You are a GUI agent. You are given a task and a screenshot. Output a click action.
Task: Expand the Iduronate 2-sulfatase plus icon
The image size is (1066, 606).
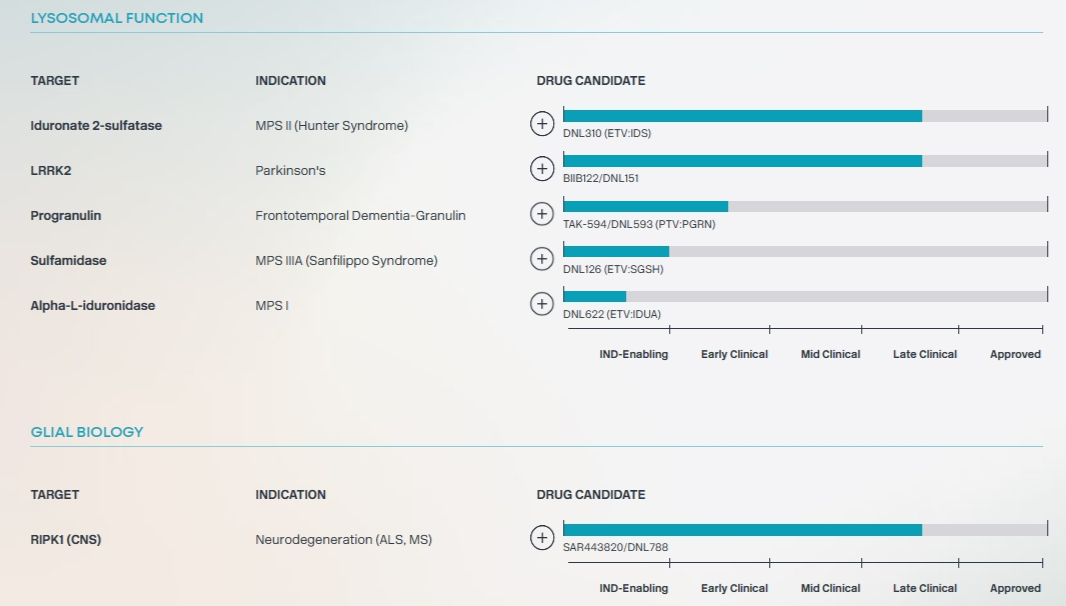541,124
